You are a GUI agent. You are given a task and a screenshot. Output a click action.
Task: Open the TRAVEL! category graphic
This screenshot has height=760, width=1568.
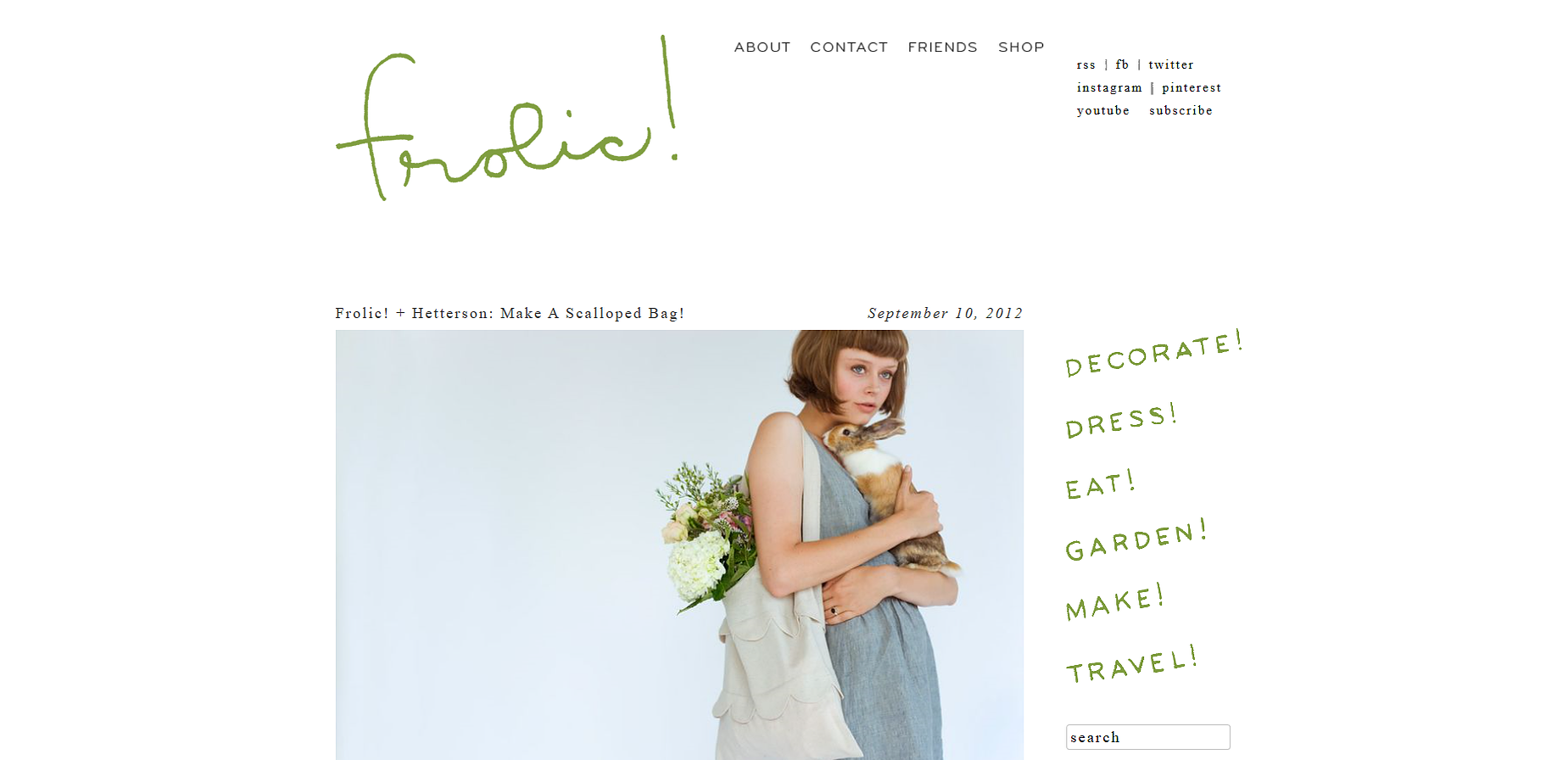[1131, 663]
